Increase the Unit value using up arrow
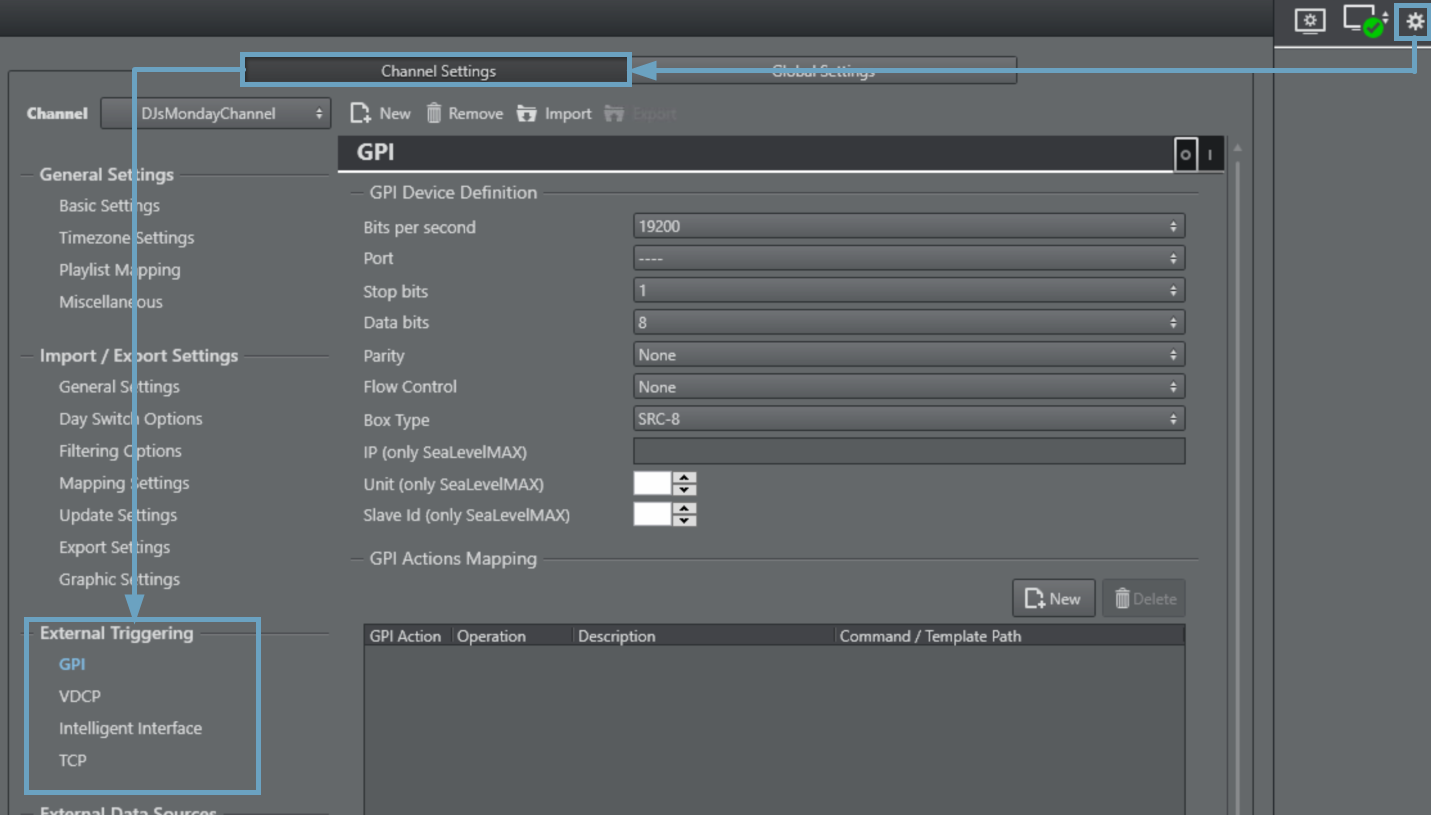 click(685, 478)
